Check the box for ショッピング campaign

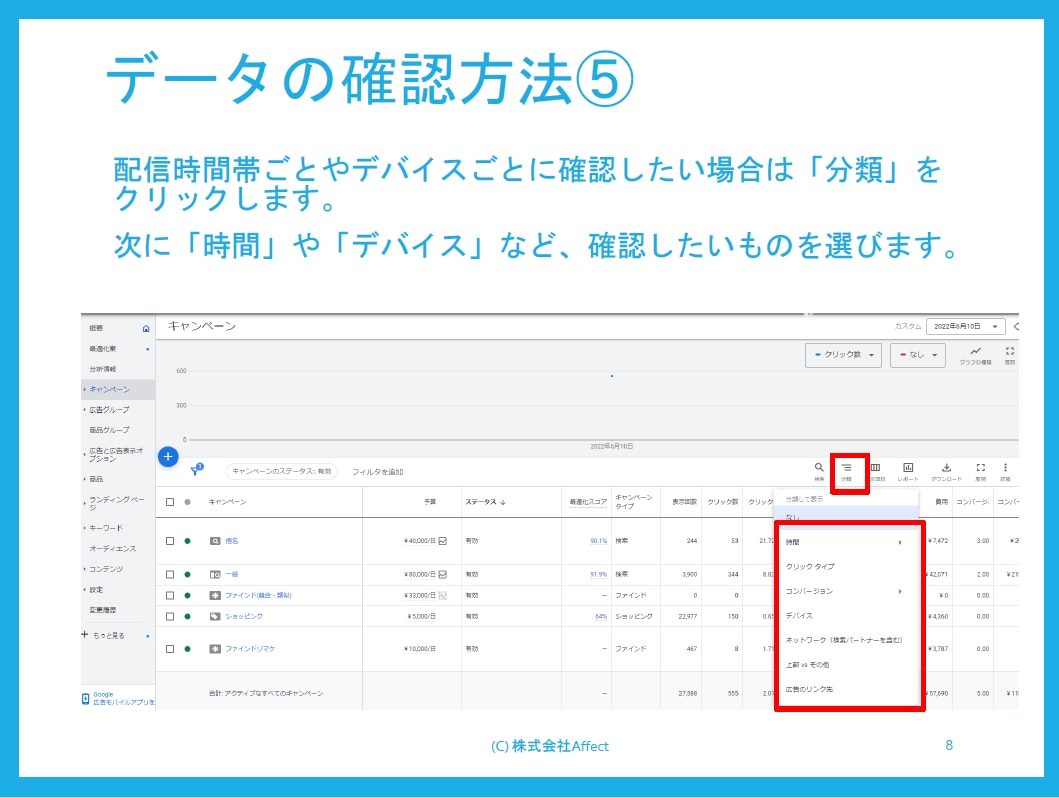(x=170, y=616)
